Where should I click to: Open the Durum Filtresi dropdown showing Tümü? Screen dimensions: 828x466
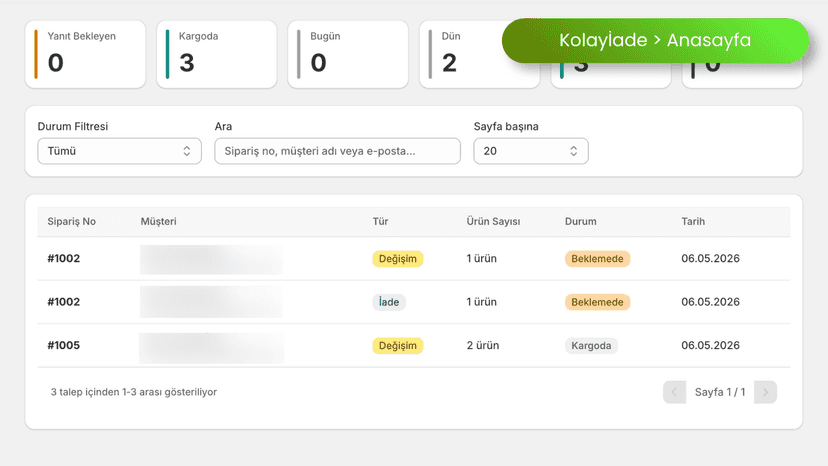coord(119,151)
